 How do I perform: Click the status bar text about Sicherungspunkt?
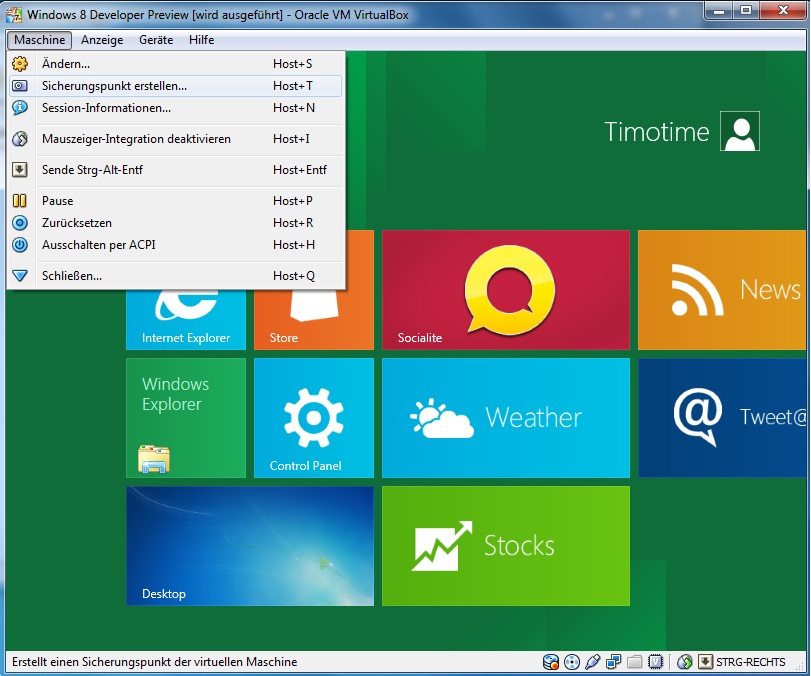point(155,662)
